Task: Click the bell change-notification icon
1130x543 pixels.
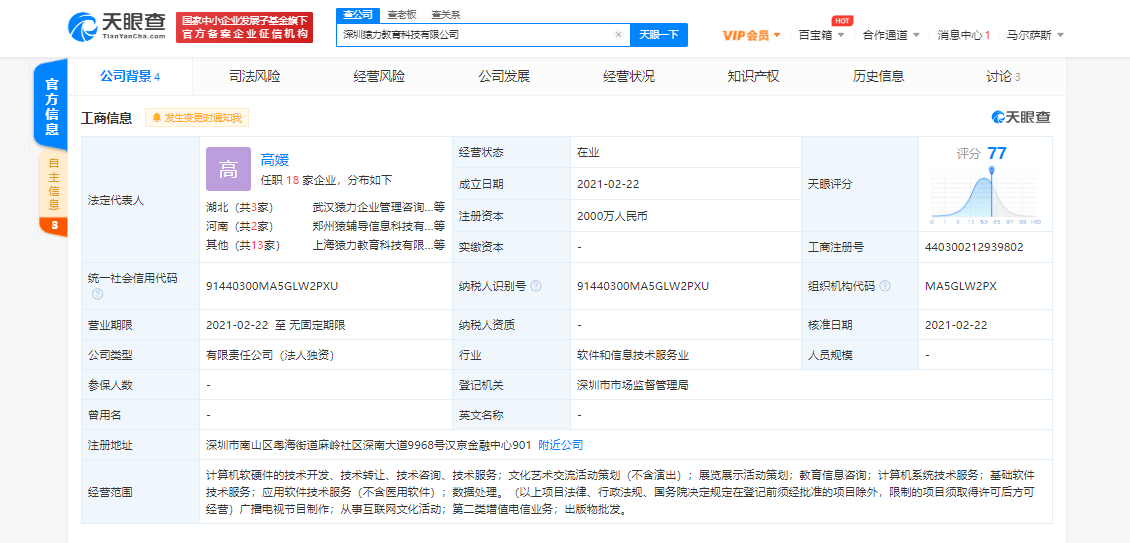Action: [x=156, y=118]
